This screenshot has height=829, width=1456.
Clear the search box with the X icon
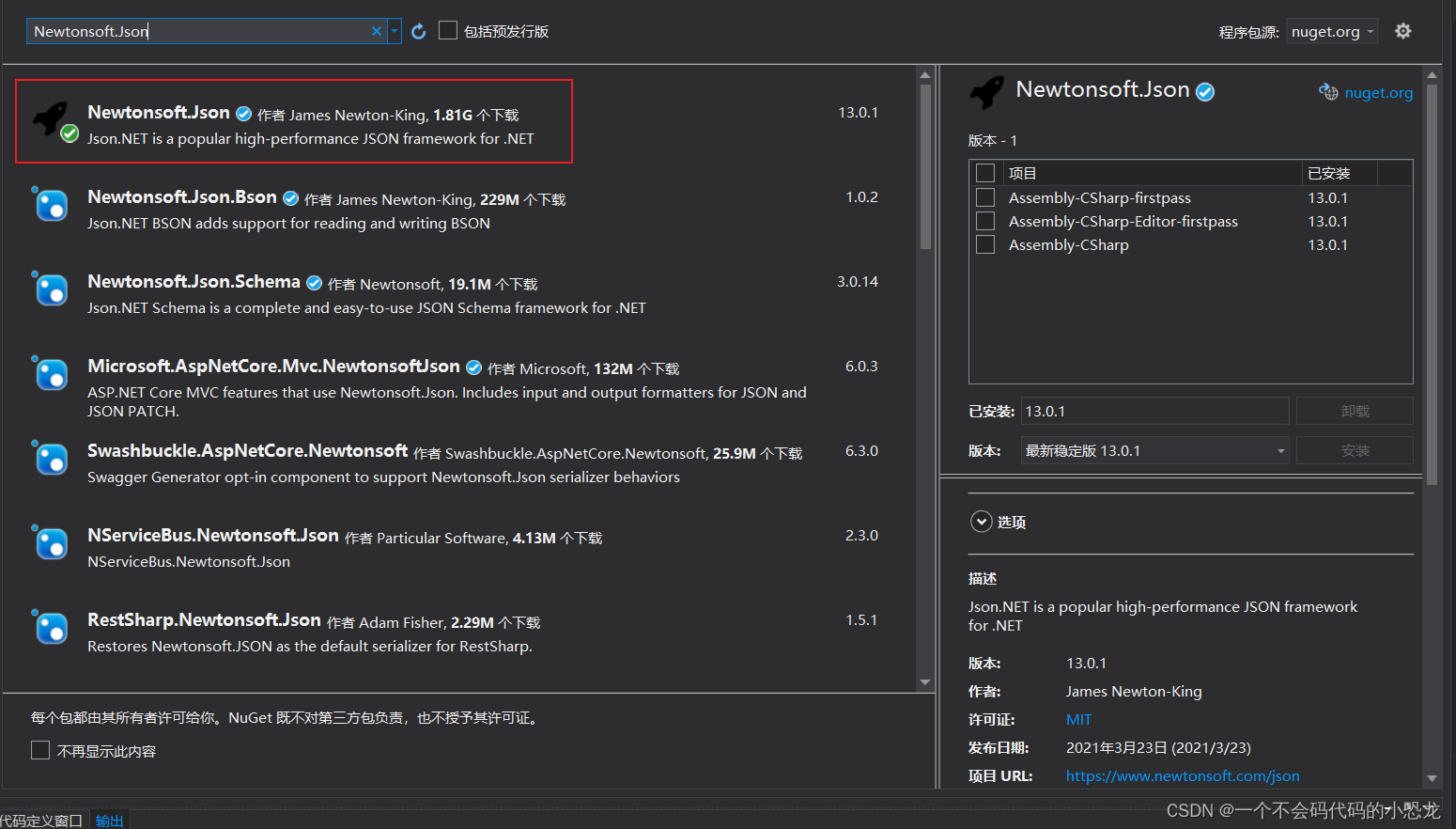tap(377, 31)
